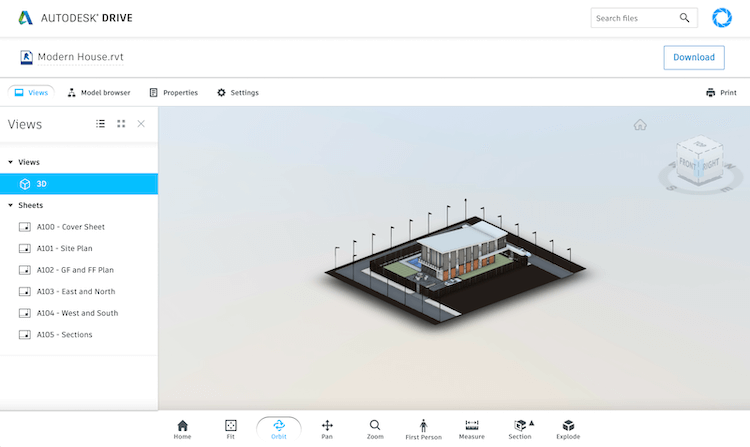Select the Section tool
Viewport: 750px width, 447px height.
point(520,429)
